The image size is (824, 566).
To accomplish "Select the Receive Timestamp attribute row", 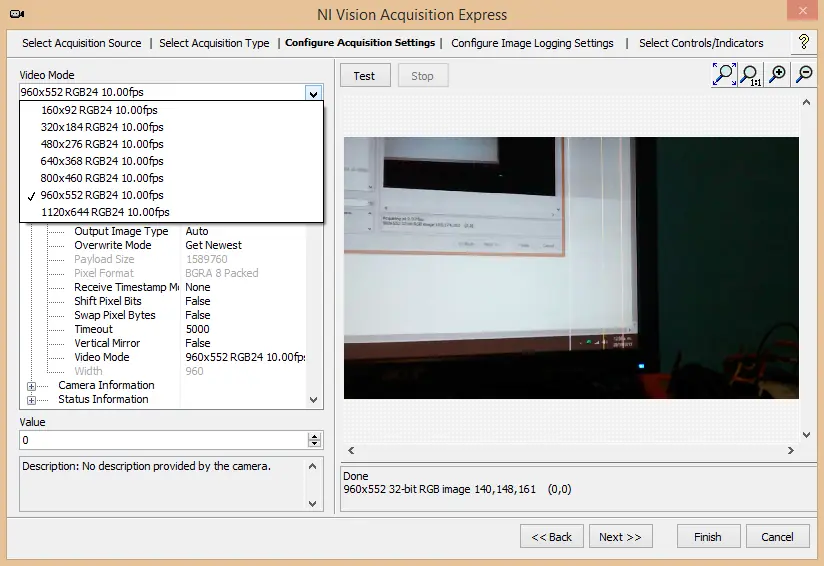I will coord(126,287).
